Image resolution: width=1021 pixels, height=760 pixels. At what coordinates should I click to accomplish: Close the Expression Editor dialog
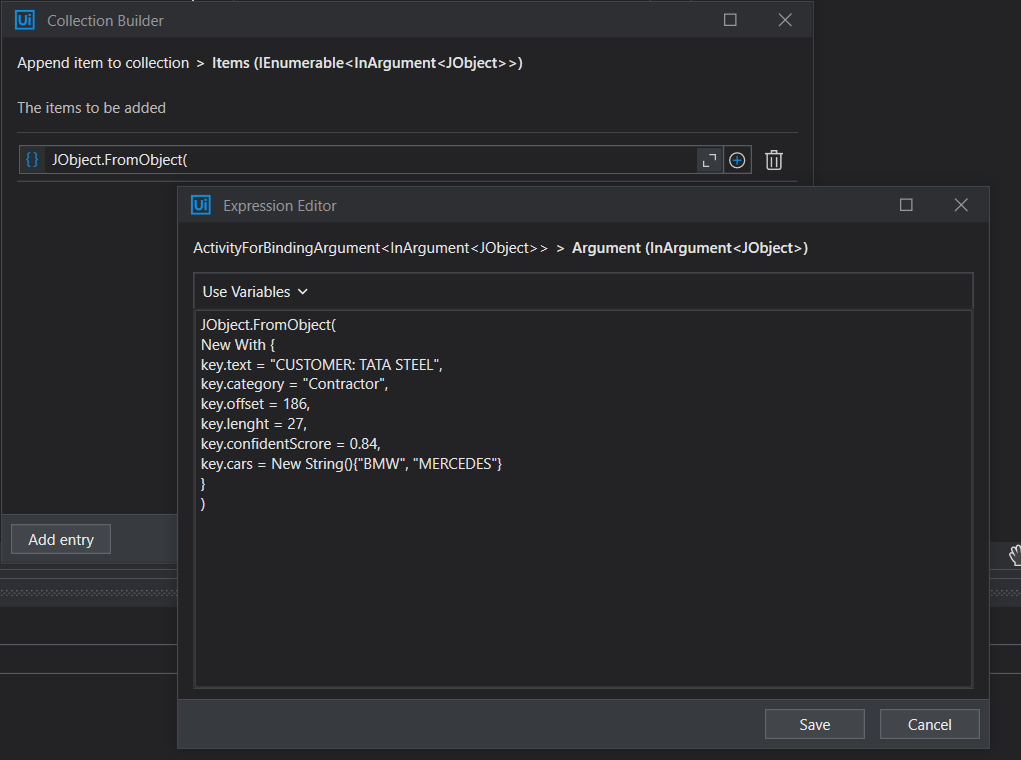(x=961, y=205)
